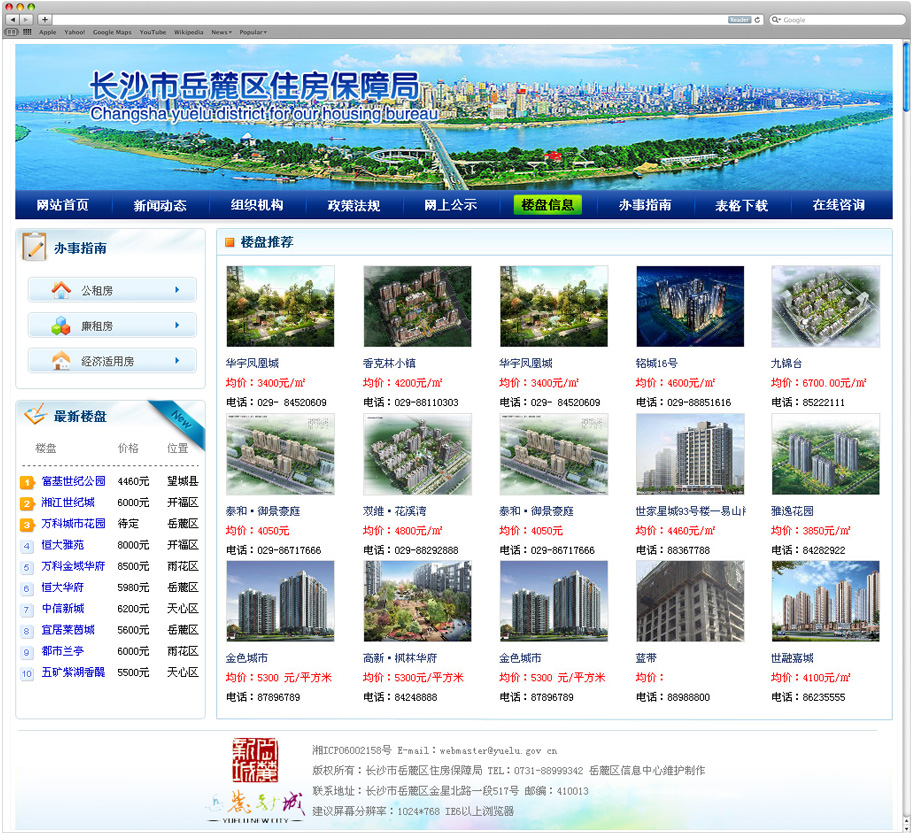
Task: Open the 新闻动态 navigation tab
Action: 160,205
